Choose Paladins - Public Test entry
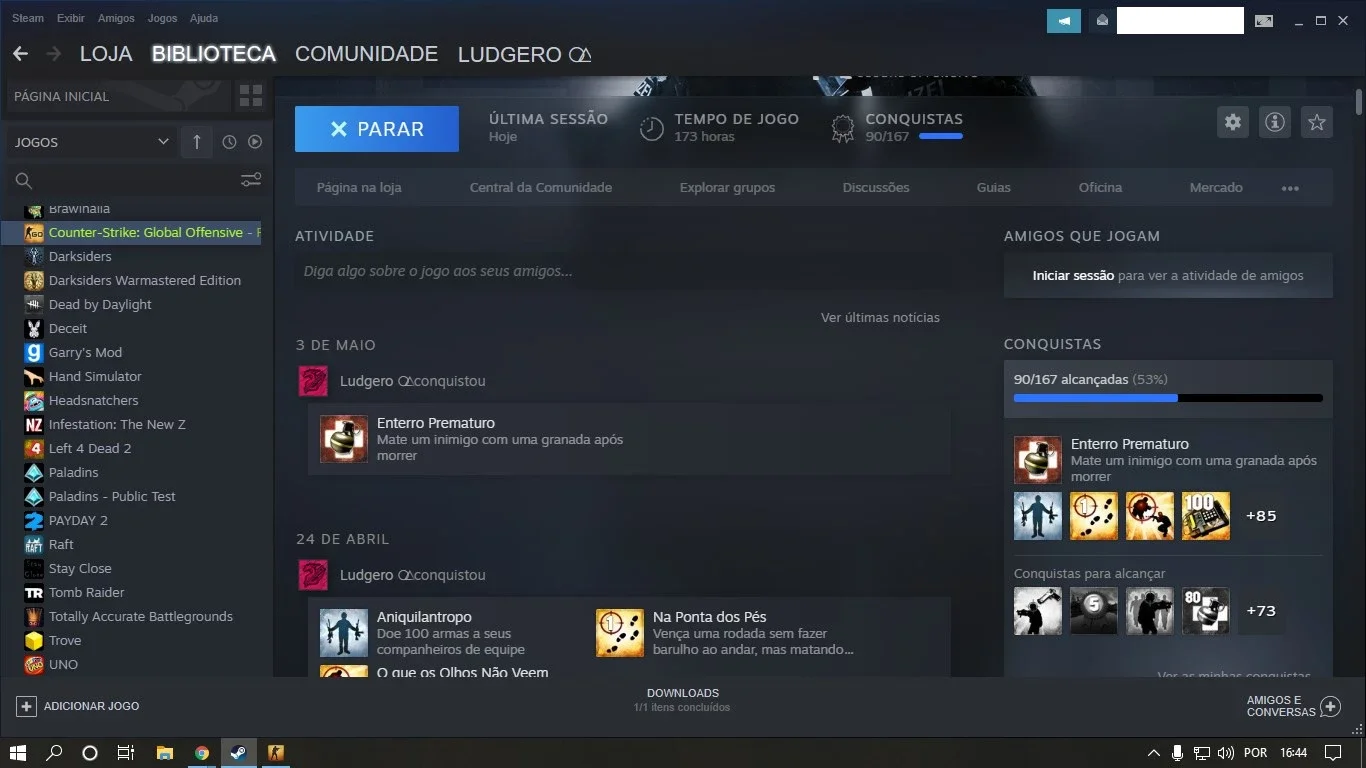This screenshot has height=768, width=1366. (x=112, y=496)
